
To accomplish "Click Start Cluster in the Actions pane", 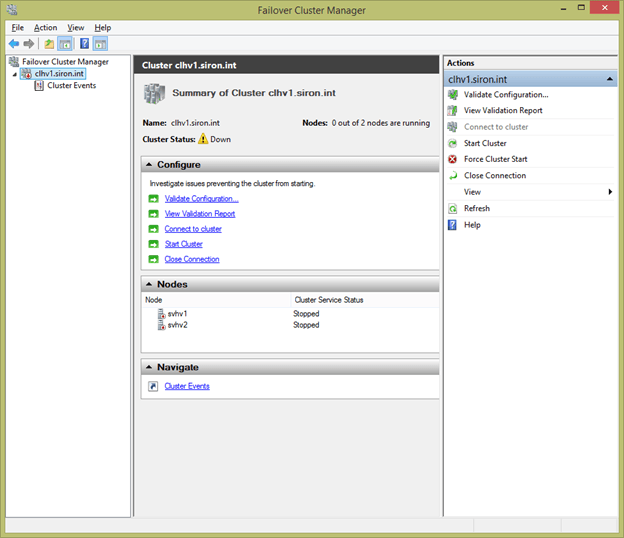I will click(x=485, y=143).
